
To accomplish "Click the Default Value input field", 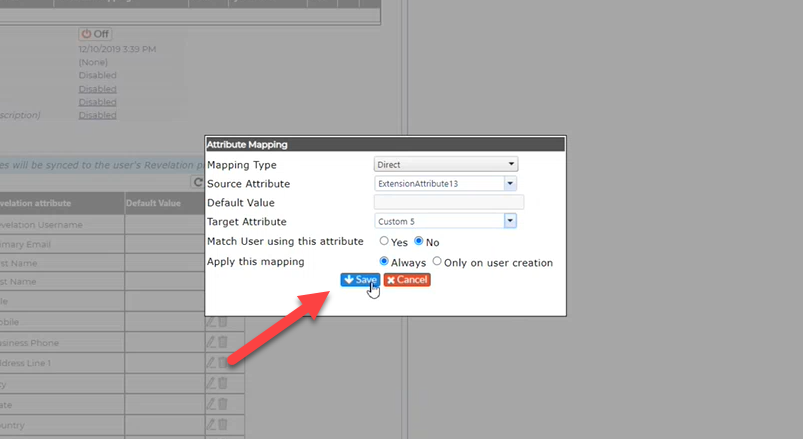I will 449,202.
